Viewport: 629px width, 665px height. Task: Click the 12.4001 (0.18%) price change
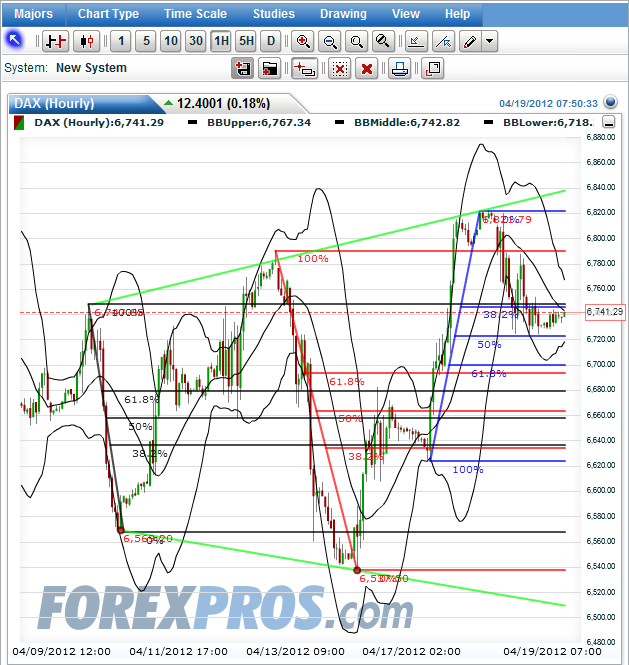223,103
